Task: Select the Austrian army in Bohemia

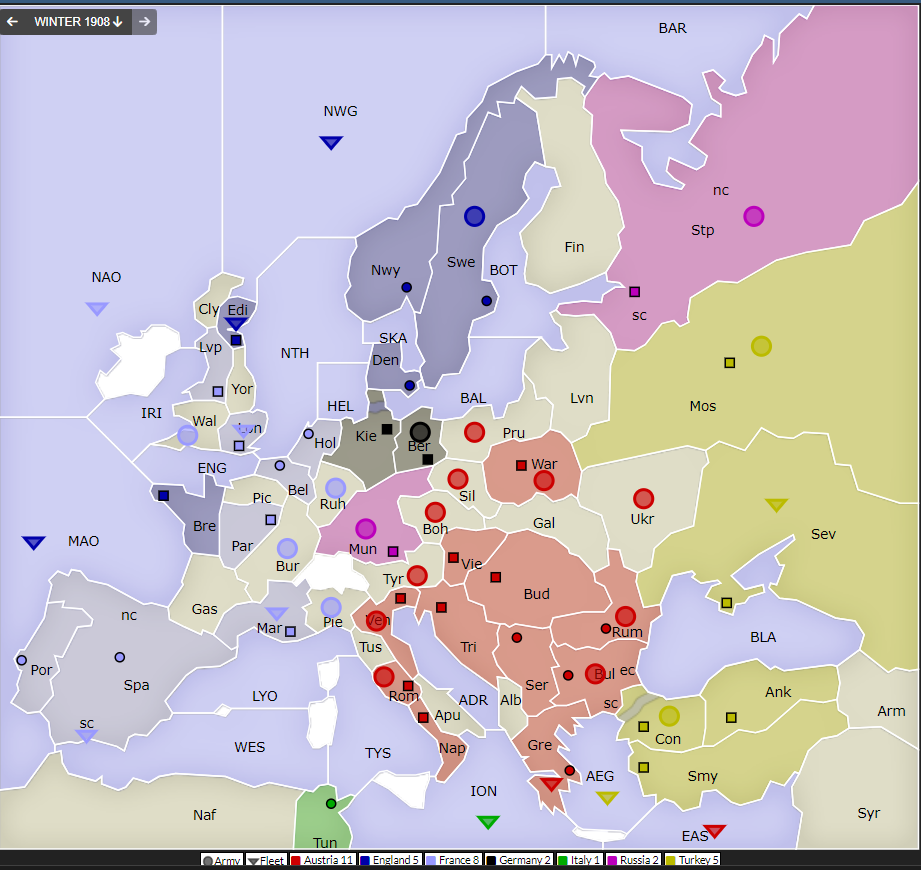Action: [435, 512]
